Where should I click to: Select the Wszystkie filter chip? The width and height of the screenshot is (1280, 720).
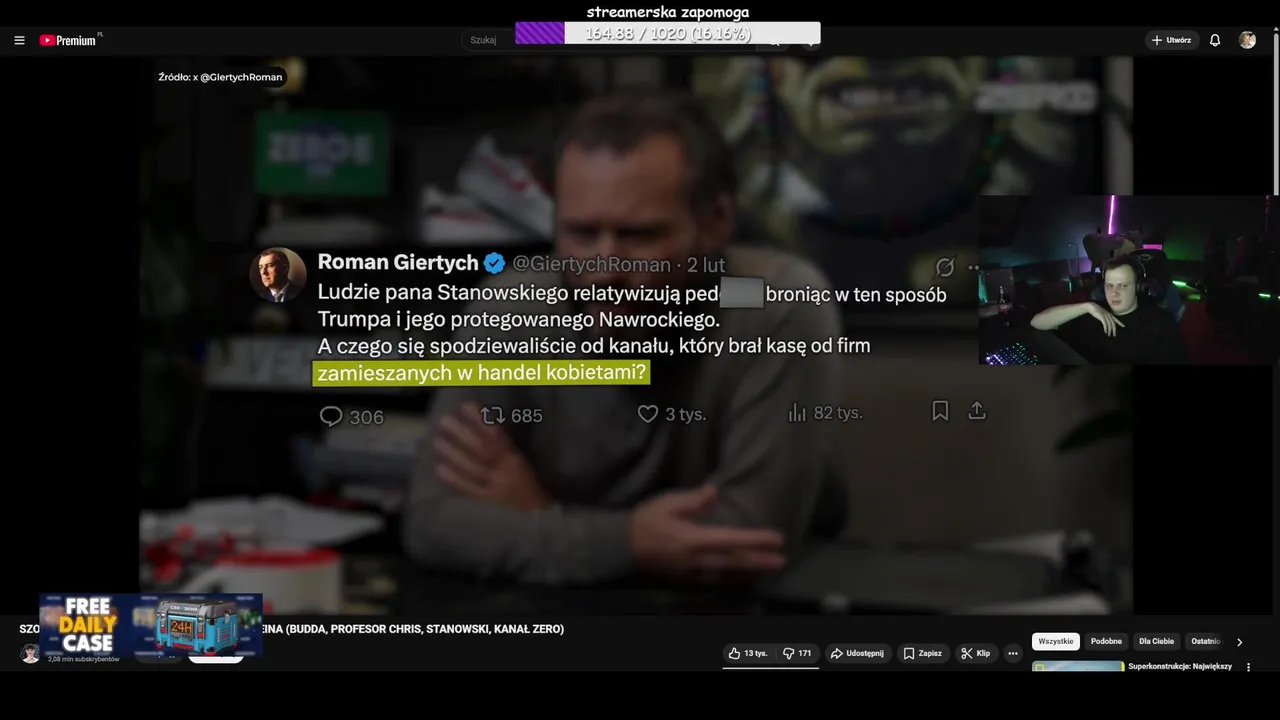pyautogui.click(x=1056, y=641)
